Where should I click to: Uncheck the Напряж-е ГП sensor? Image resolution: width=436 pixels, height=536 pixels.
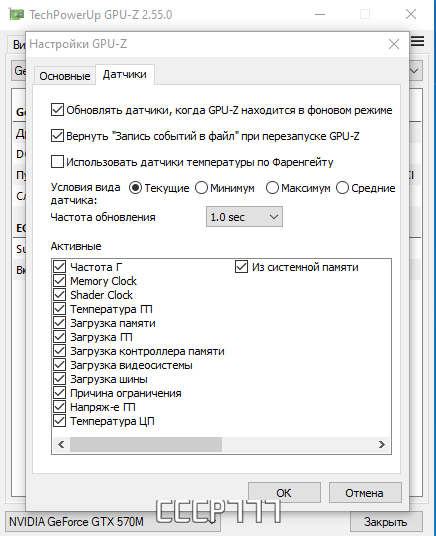[x=60, y=407]
